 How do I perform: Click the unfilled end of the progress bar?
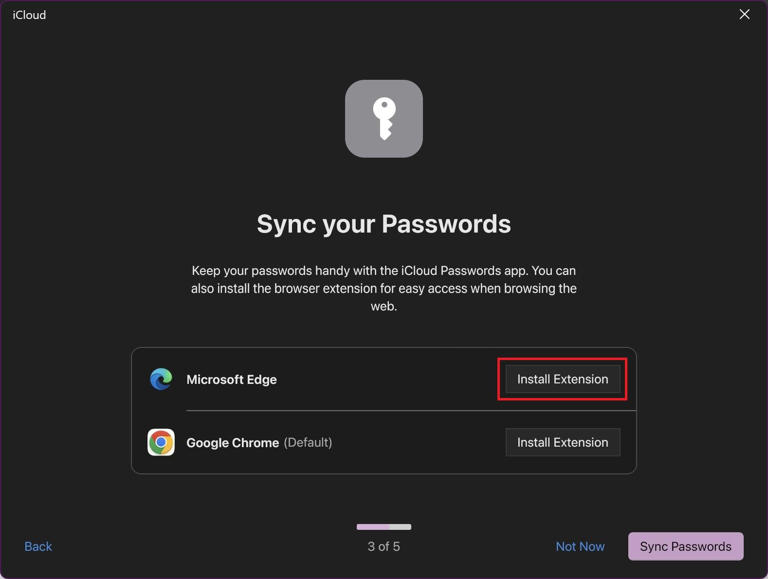tap(401, 527)
